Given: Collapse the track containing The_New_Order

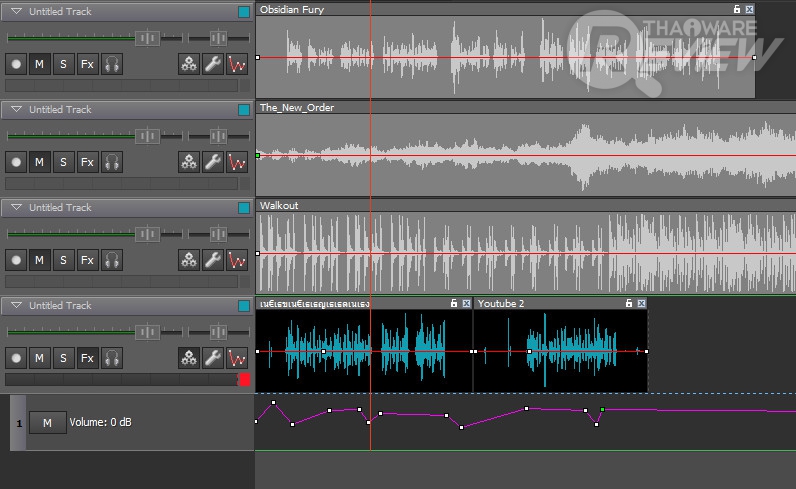Looking at the screenshot, I should coord(16,109).
